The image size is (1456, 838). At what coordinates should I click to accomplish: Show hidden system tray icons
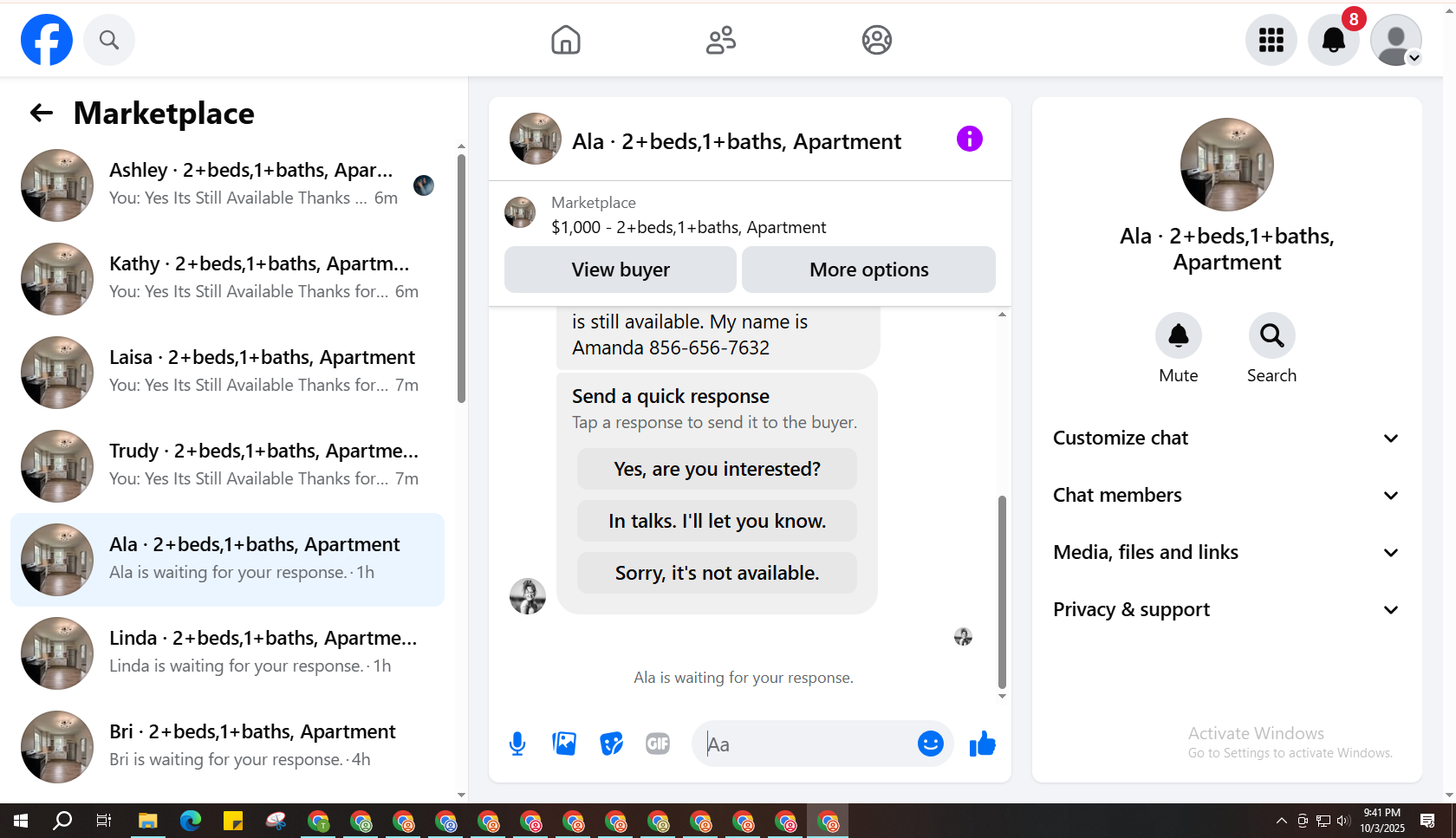(1281, 821)
